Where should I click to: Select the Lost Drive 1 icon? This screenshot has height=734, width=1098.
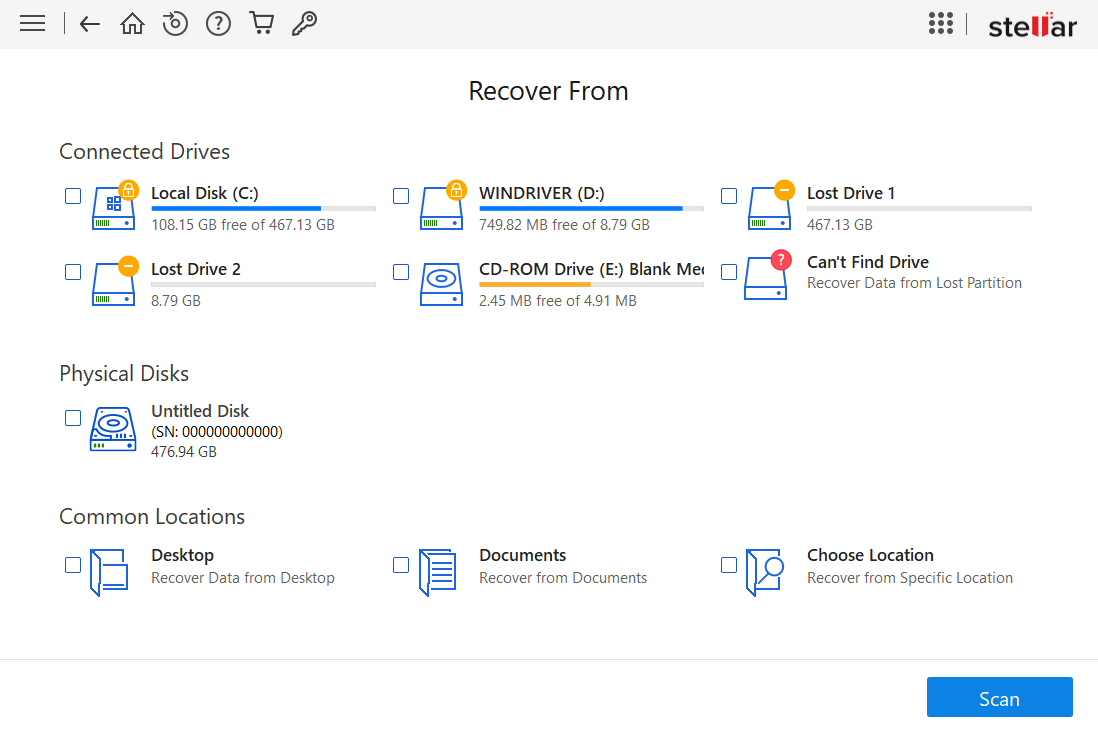[770, 206]
